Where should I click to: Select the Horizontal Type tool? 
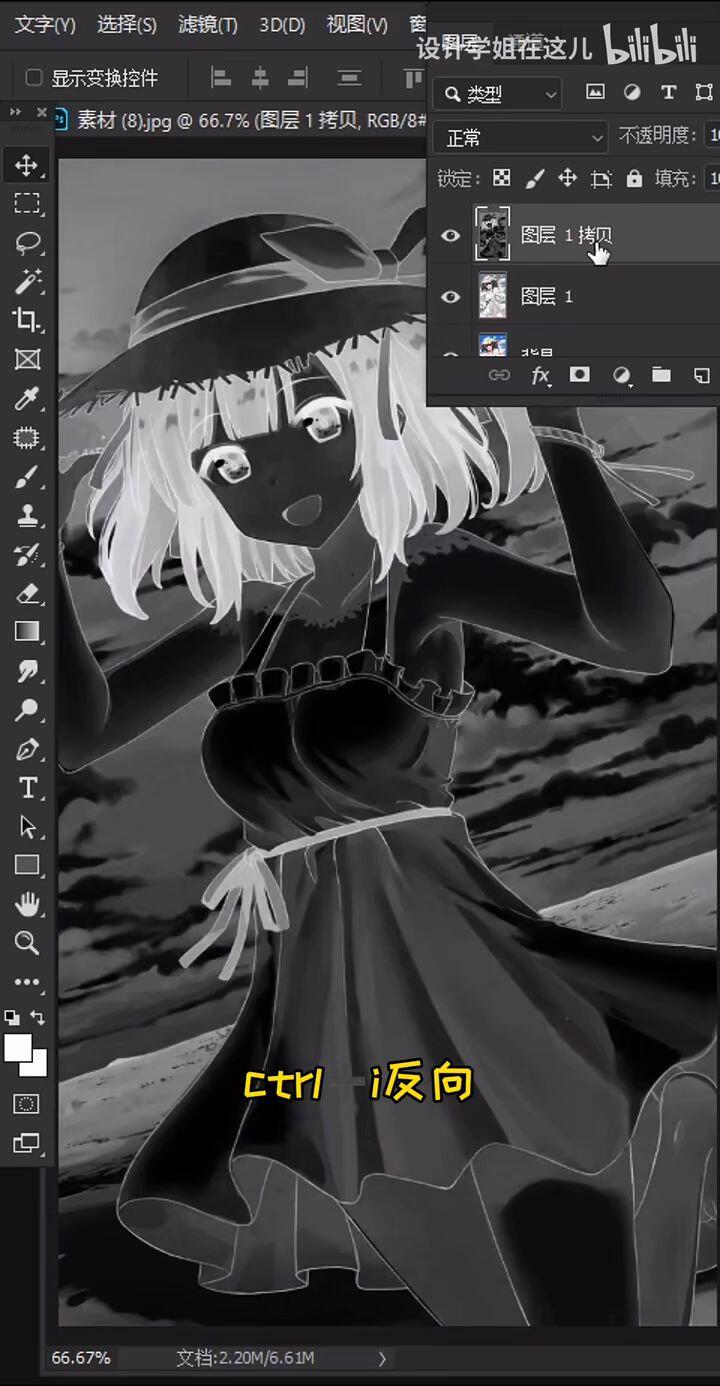pos(27,788)
